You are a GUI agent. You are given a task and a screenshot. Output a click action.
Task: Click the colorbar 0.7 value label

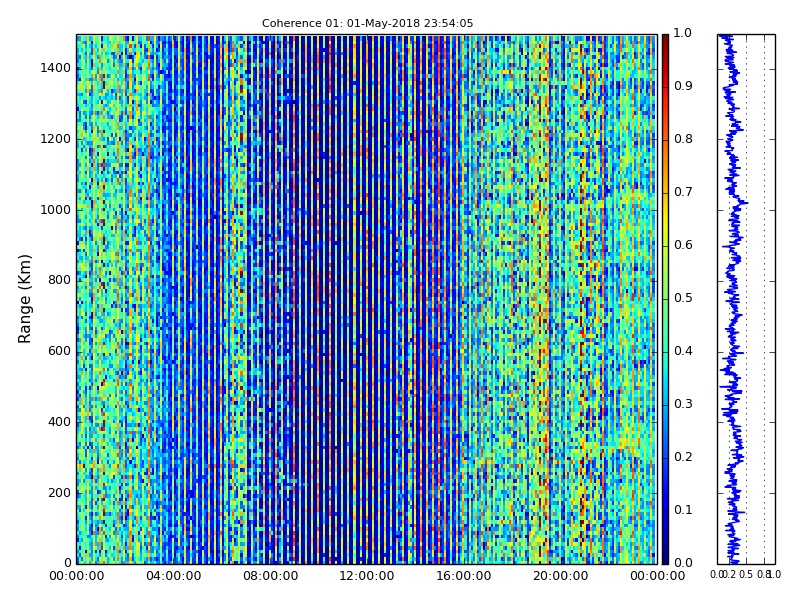click(683, 192)
